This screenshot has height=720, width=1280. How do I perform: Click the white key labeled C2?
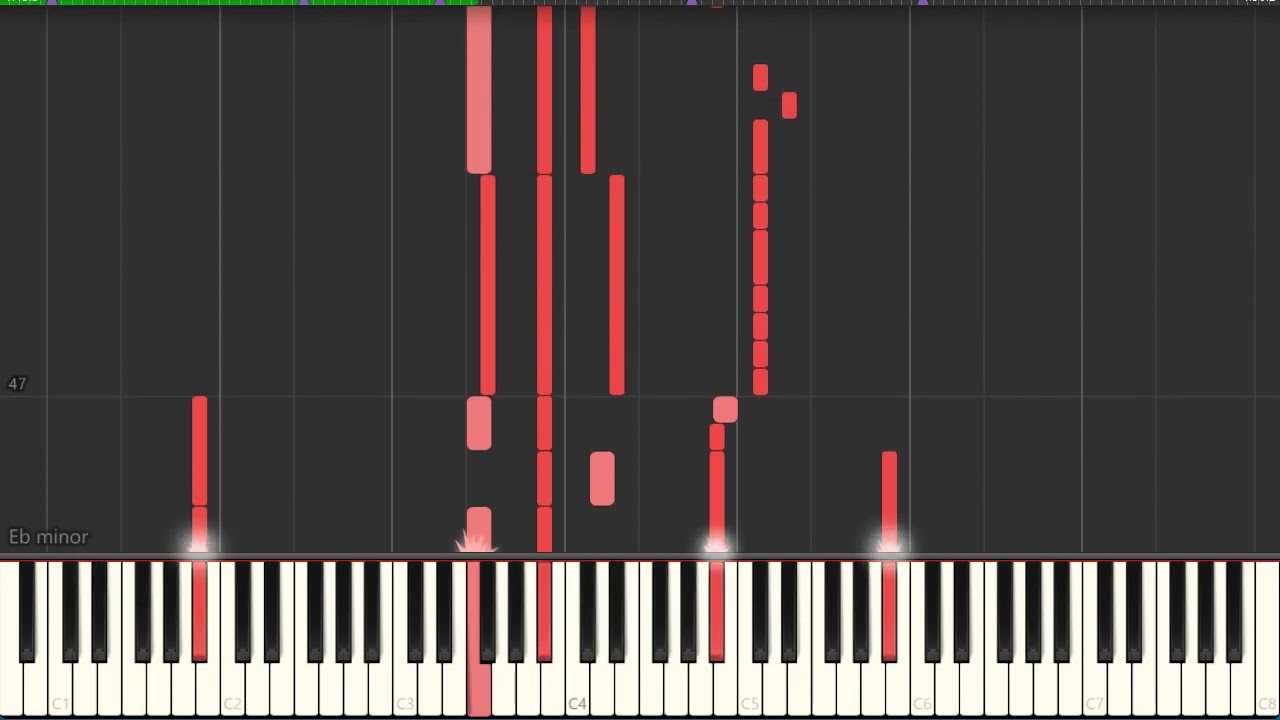click(x=232, y=690)
